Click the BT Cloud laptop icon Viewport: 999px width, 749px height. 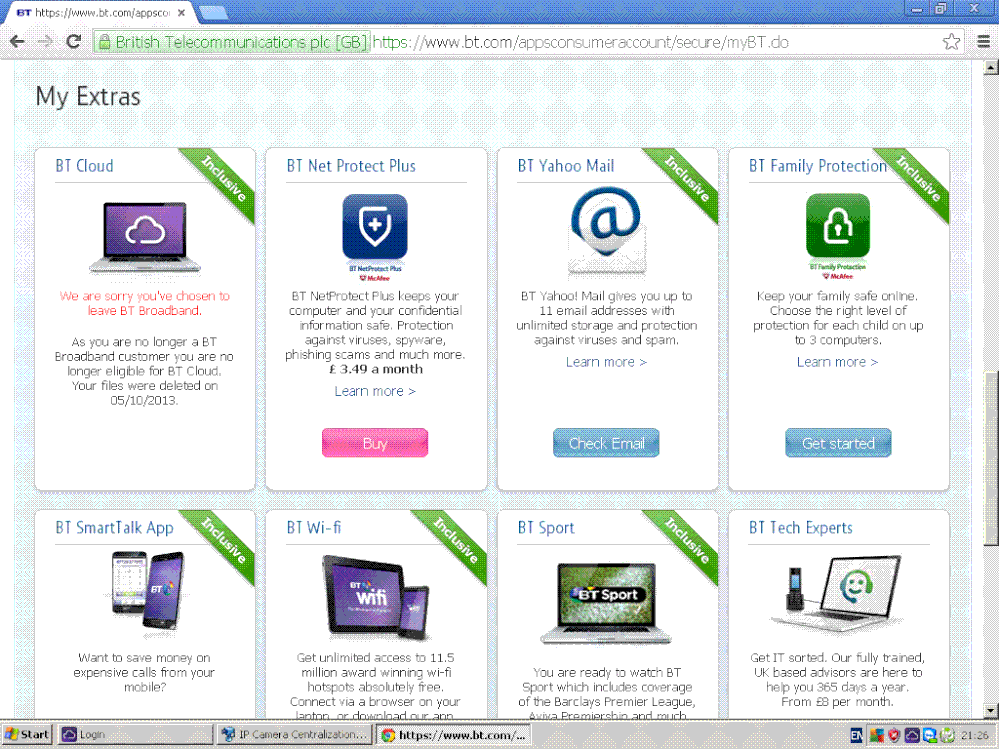pyautogui.click(x=145, y=238)
